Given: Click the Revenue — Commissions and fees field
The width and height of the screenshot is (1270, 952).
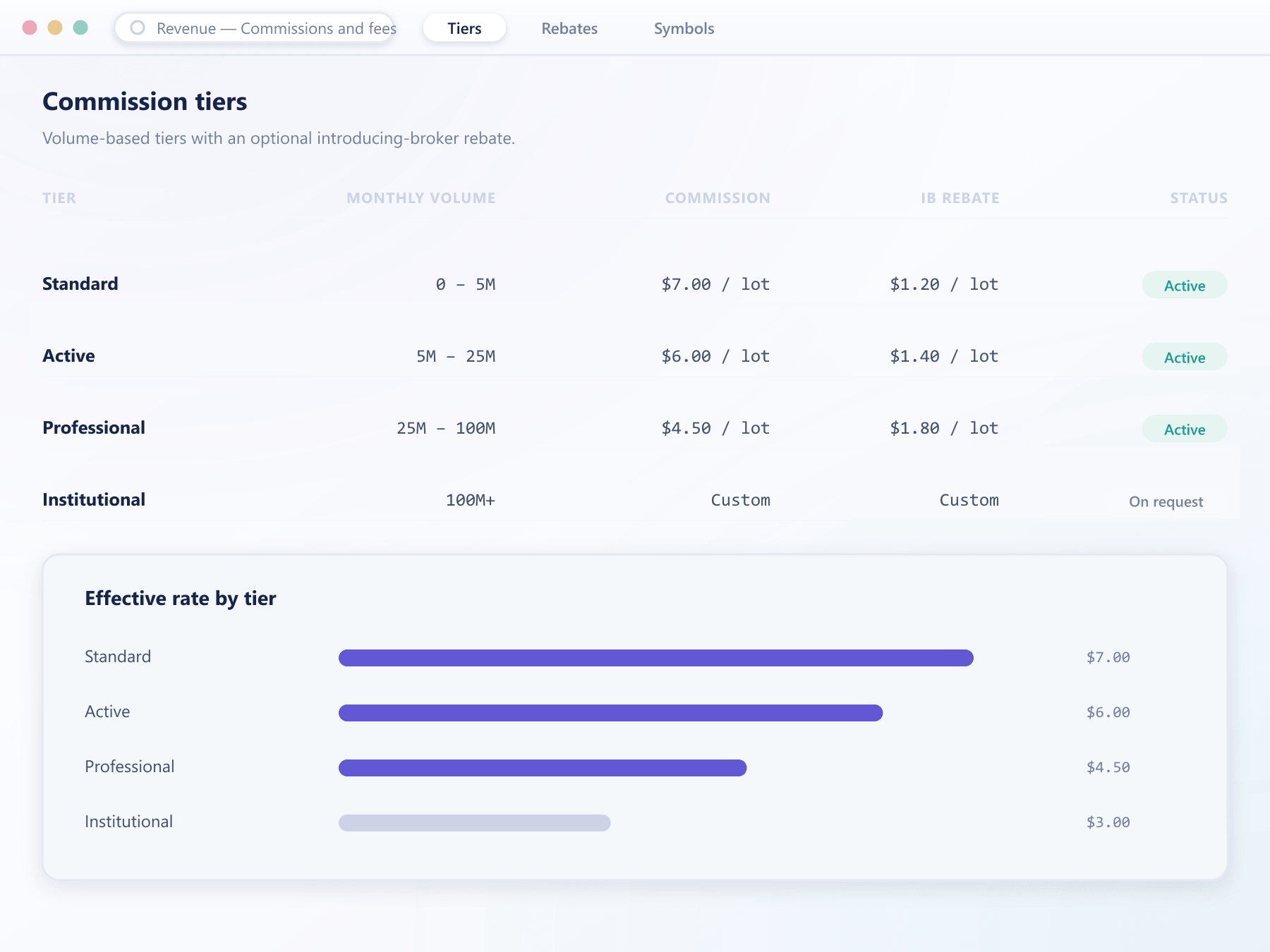Looking at the screenshot, I should [255, 28].
